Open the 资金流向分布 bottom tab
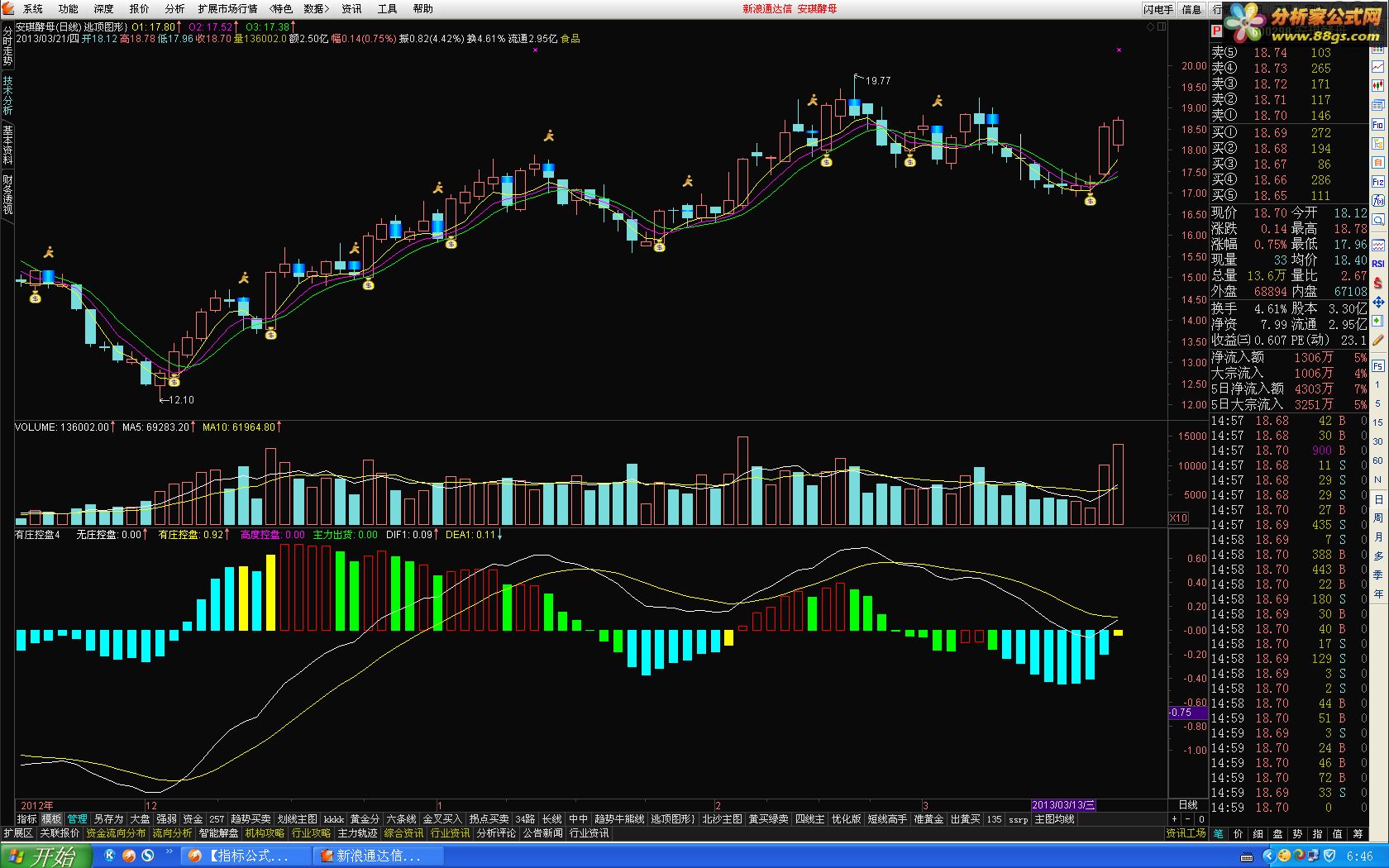 116,833
